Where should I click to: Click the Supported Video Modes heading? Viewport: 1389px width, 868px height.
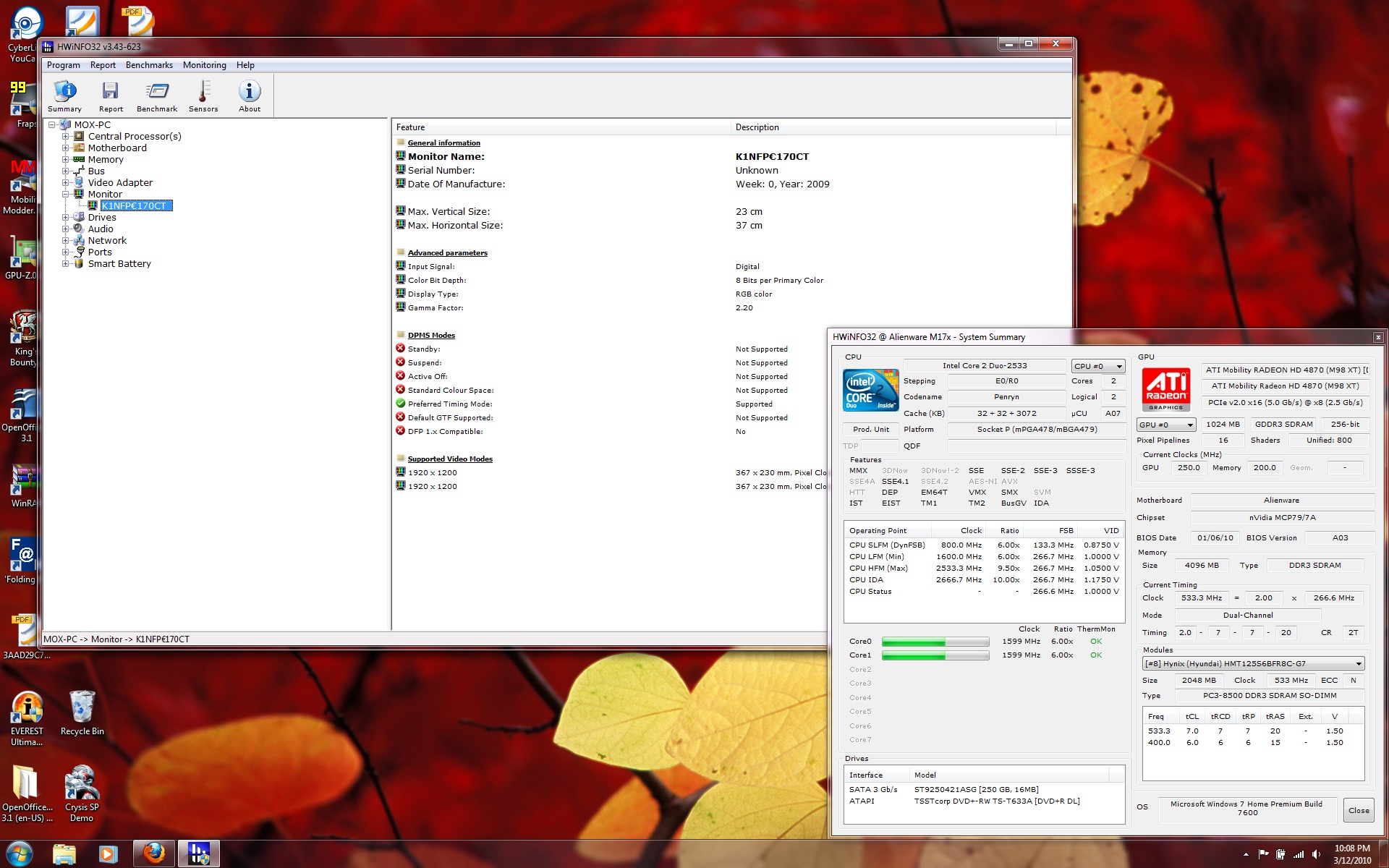click(450, 459)
